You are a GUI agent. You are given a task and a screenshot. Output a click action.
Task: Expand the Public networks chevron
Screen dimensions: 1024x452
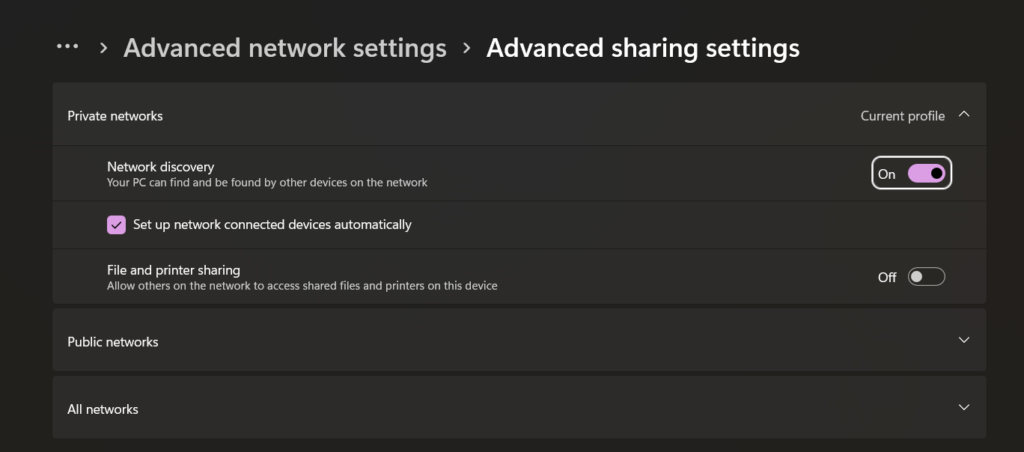click(964, 341)
